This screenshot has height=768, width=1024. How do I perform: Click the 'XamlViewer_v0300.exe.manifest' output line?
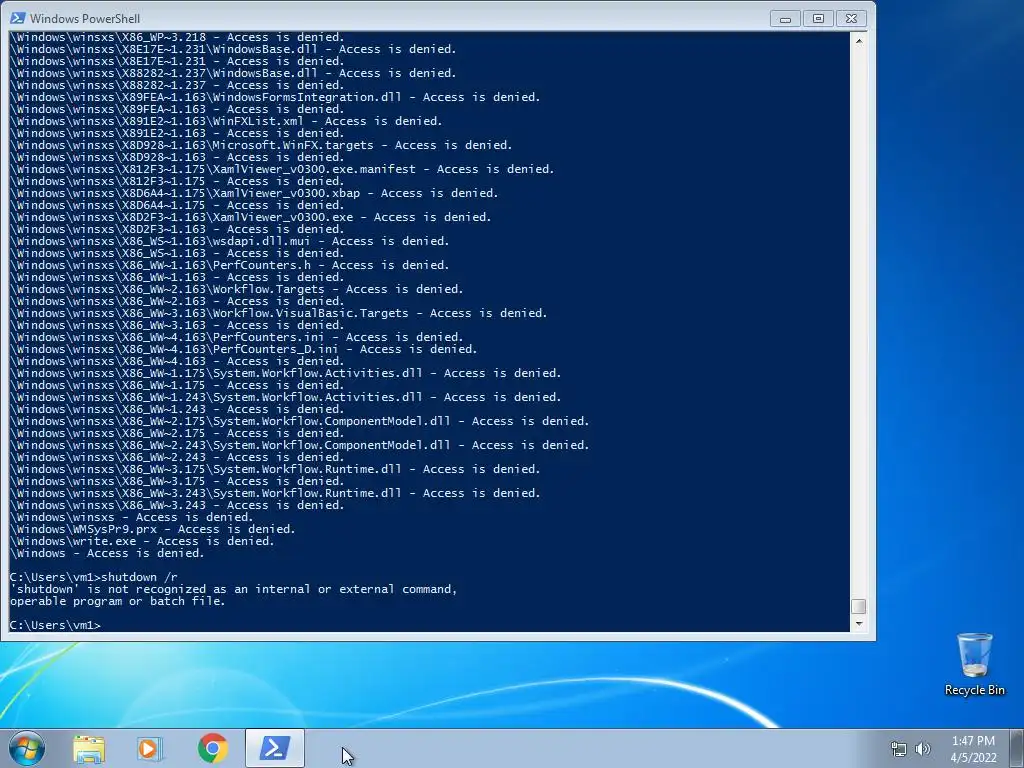coord(282,169)
